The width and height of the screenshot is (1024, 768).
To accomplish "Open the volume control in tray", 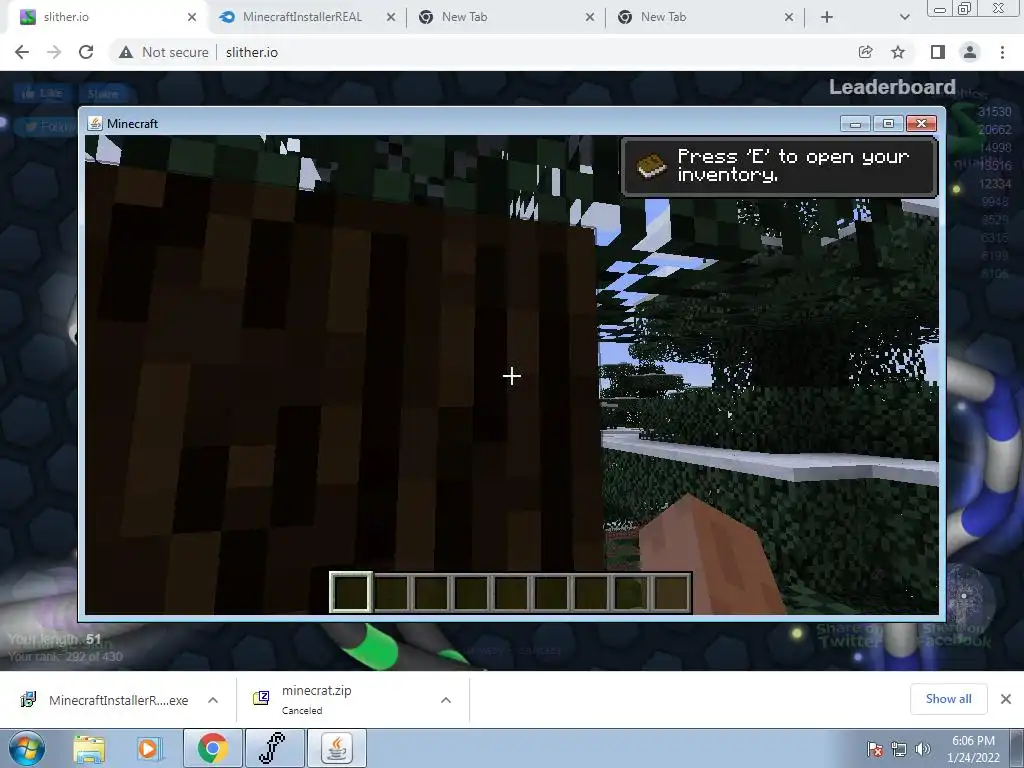I will click(x=922, y=749).
